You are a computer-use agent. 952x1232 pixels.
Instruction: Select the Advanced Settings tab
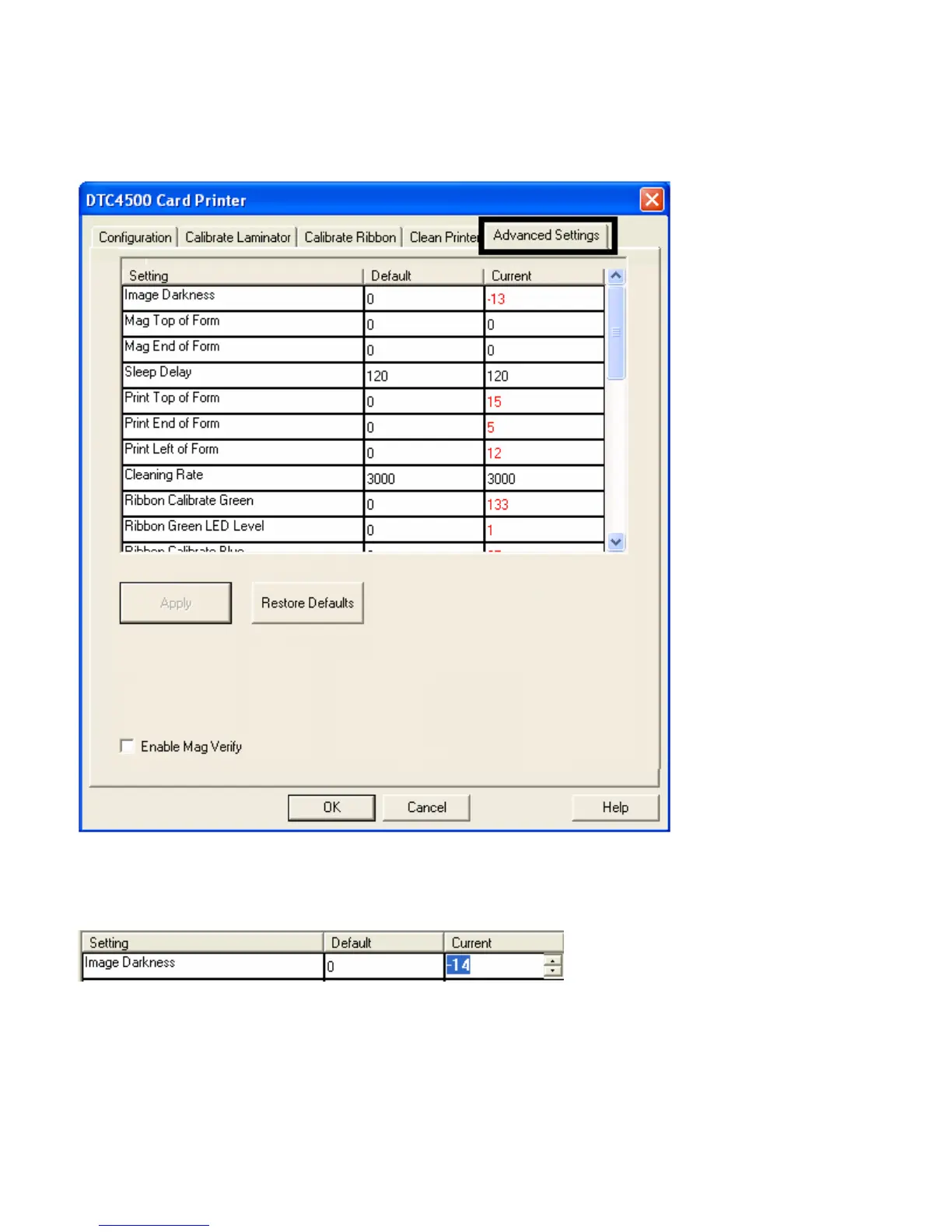click(x=546, y=235)
